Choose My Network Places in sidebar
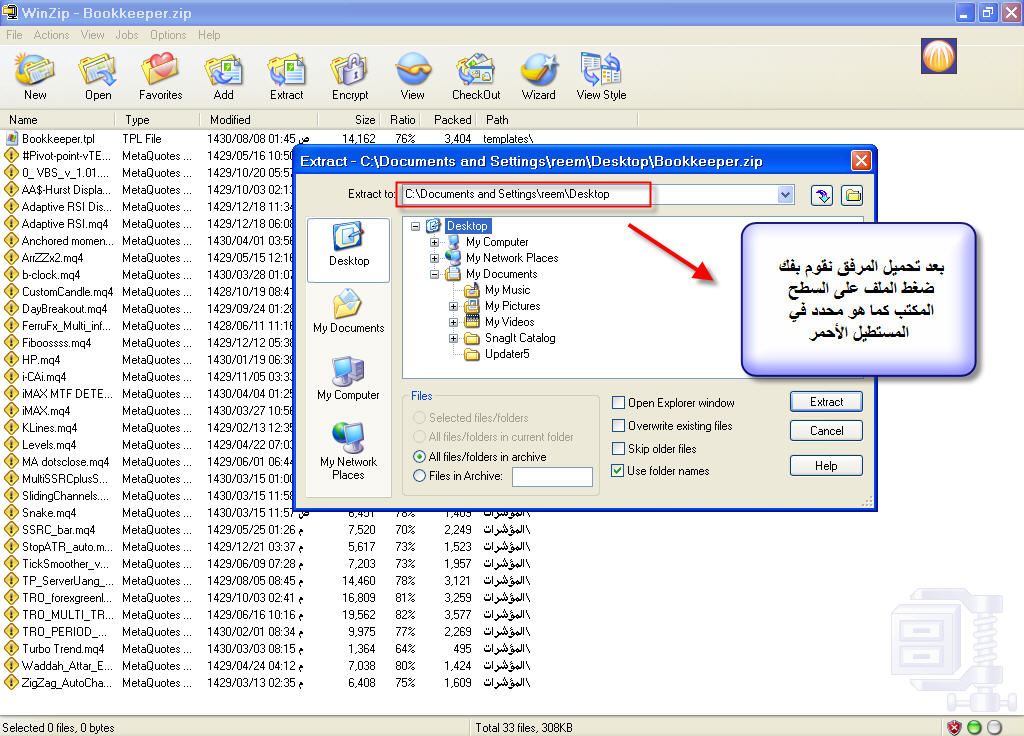Viewport: 1024px width, 736px height. 348,451
